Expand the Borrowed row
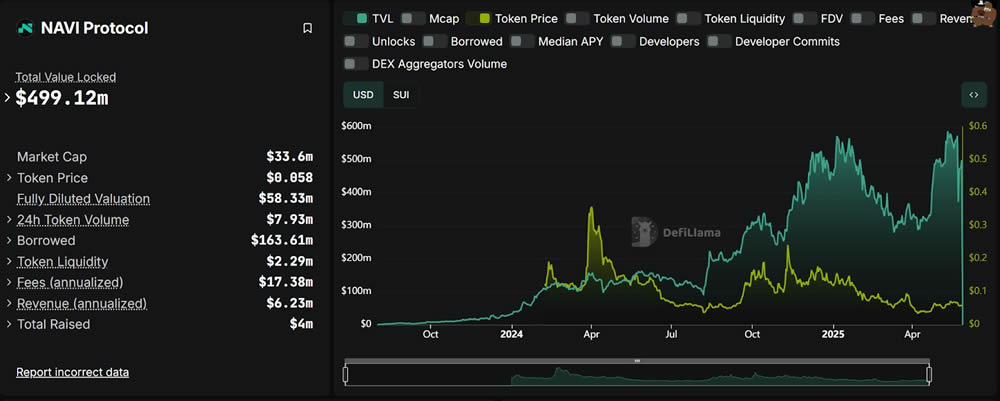Screen dimensions: 1000x401 9,241
